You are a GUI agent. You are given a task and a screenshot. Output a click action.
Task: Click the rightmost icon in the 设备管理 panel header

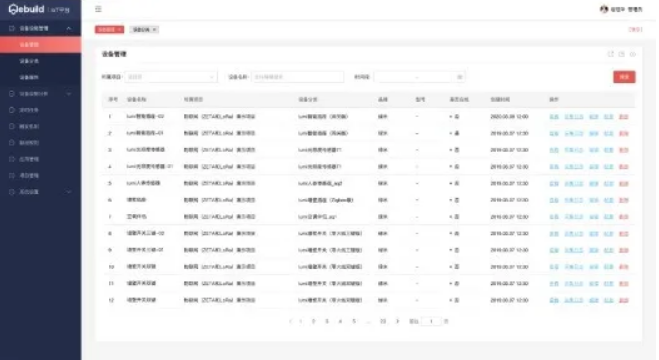(x=633, y=54)
